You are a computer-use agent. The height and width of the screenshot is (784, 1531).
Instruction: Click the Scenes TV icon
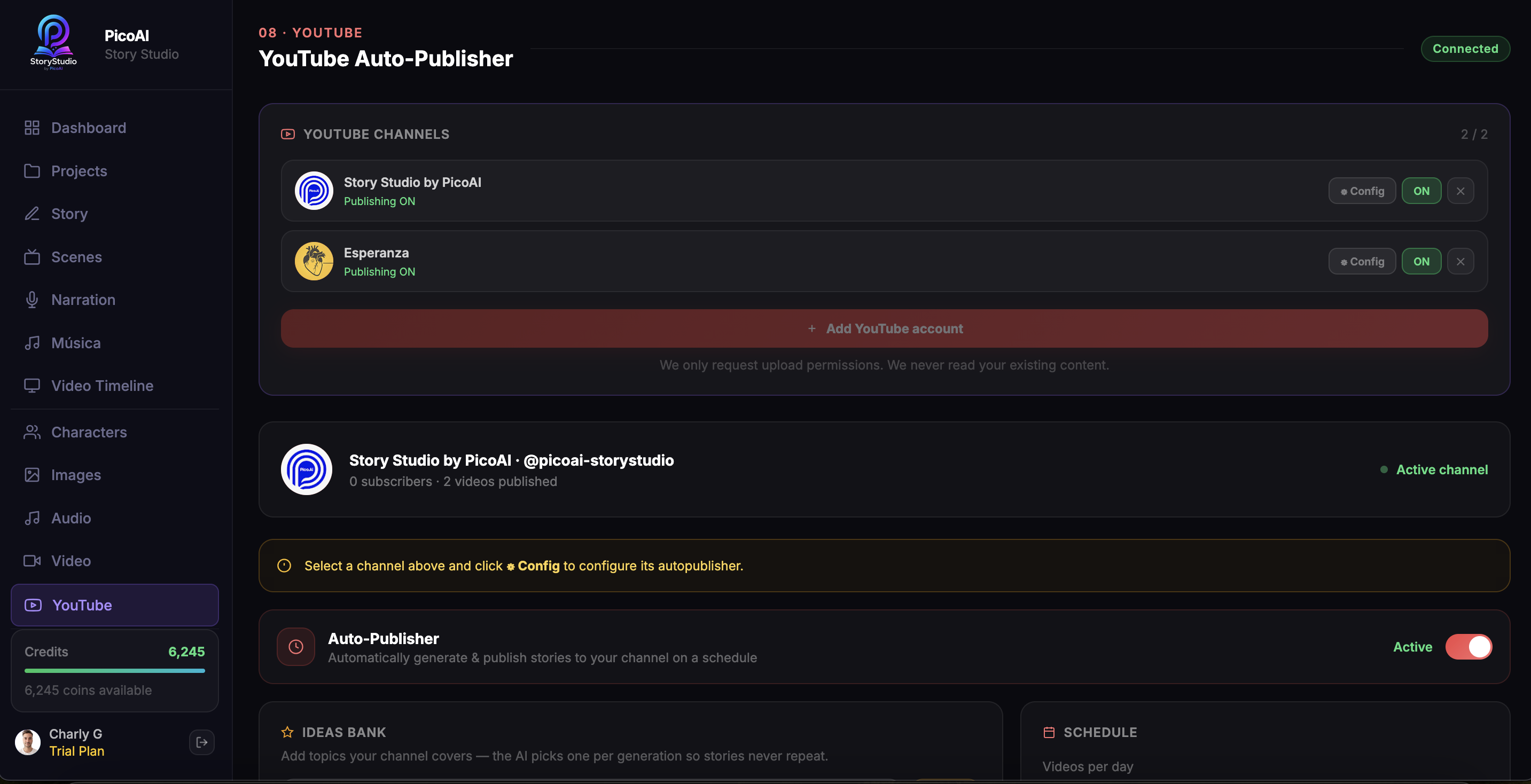point(32,257)
